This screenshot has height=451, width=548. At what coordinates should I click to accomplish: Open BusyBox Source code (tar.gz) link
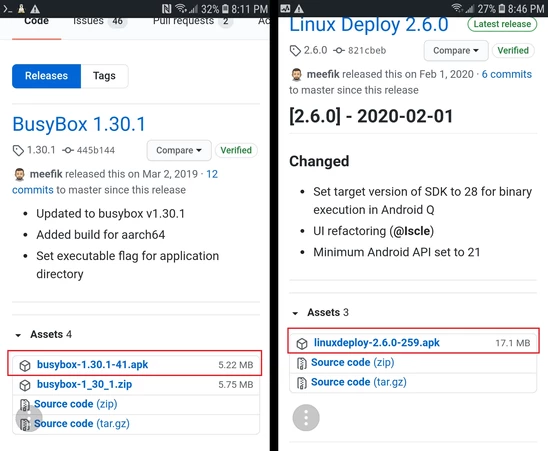82,424
